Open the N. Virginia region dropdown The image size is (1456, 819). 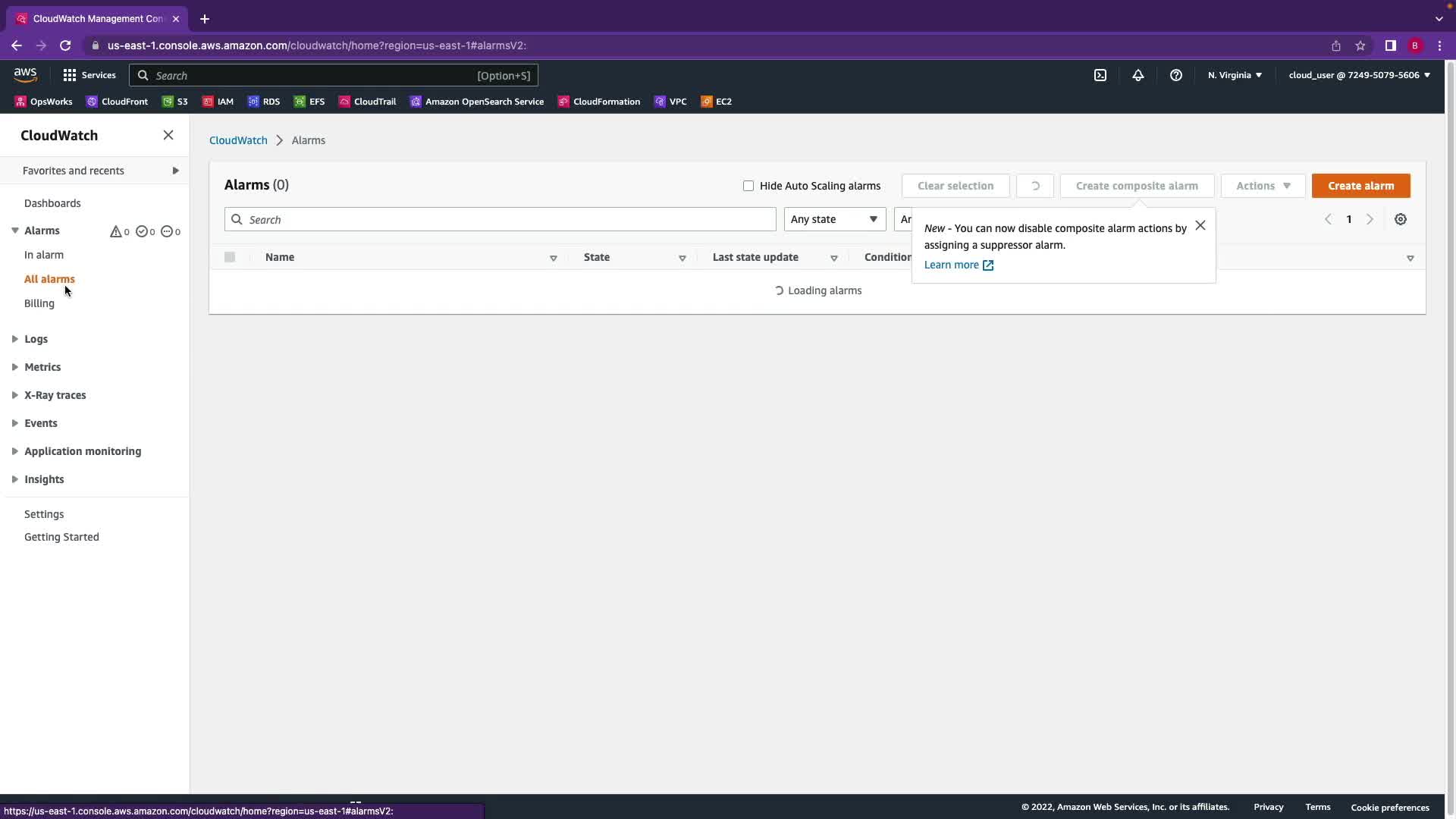[1235, 75]
